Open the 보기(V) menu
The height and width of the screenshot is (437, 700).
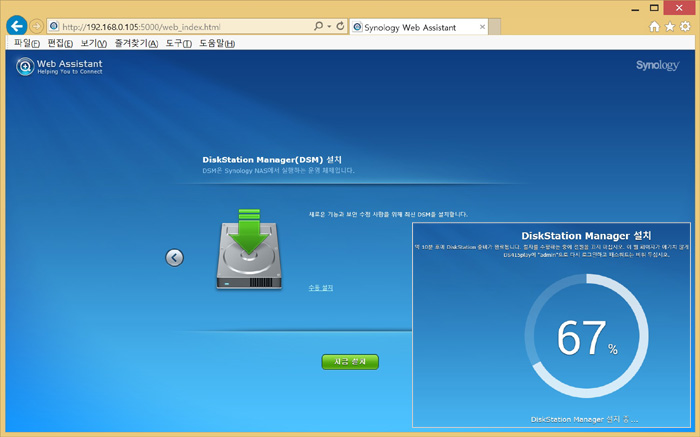tap(93, 43)
